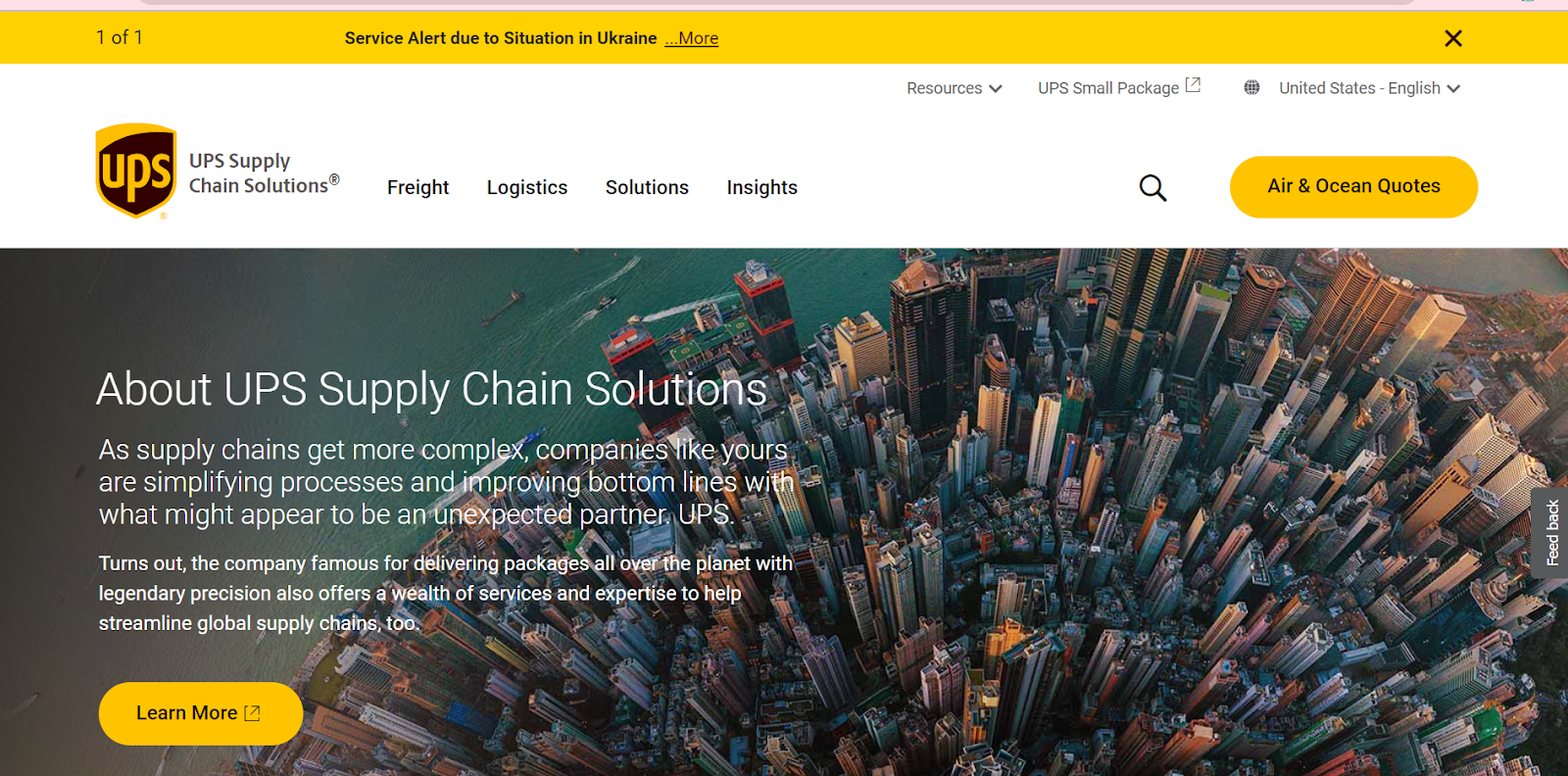Screen dimensions: 1568x776
Task: Click the UPS Supply Chain Solutions wordmark
Action: pyautogui.click(x=264, y=172)
